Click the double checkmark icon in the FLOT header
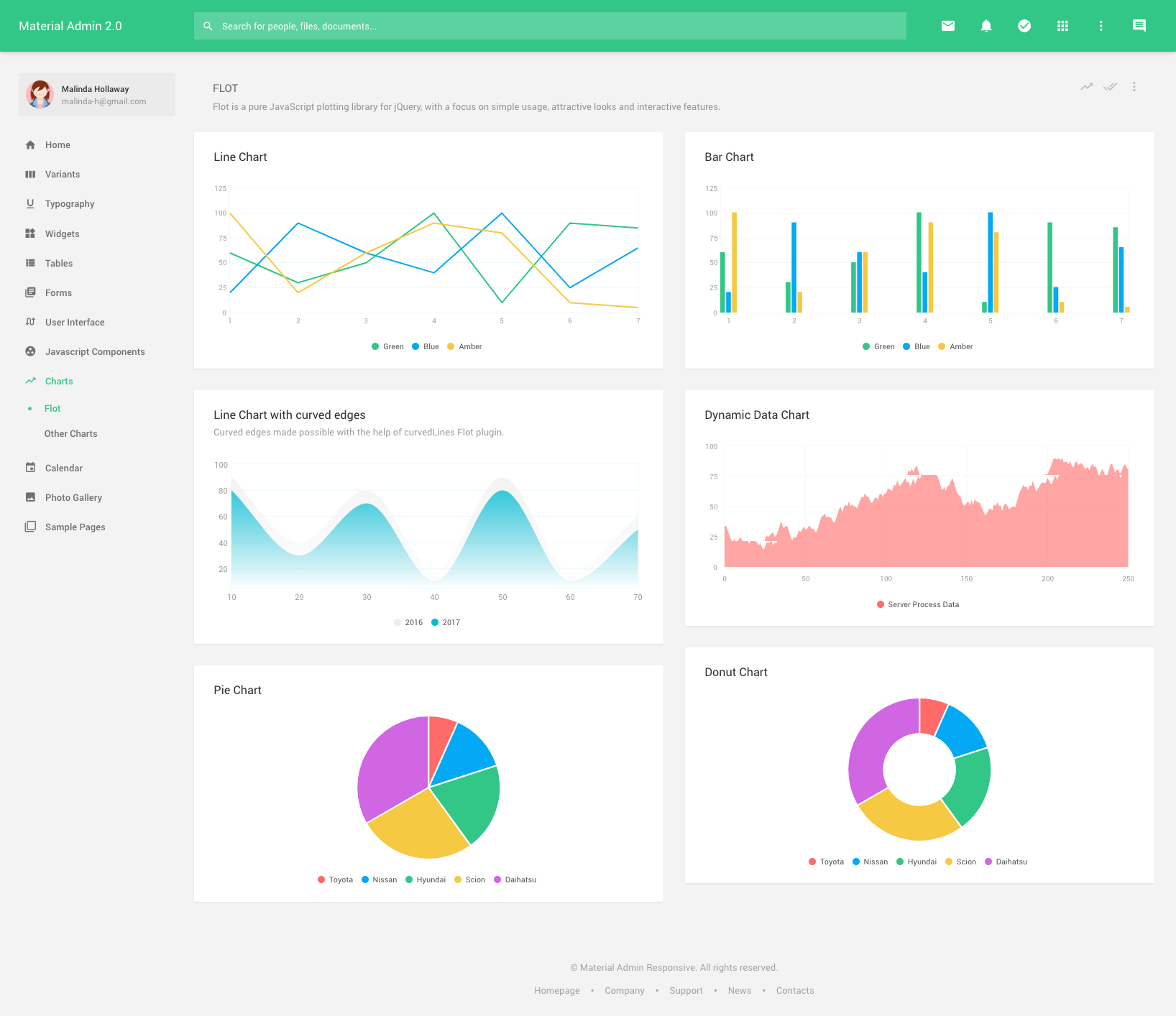The image size is (1176, 1016). coord(1111,86)
